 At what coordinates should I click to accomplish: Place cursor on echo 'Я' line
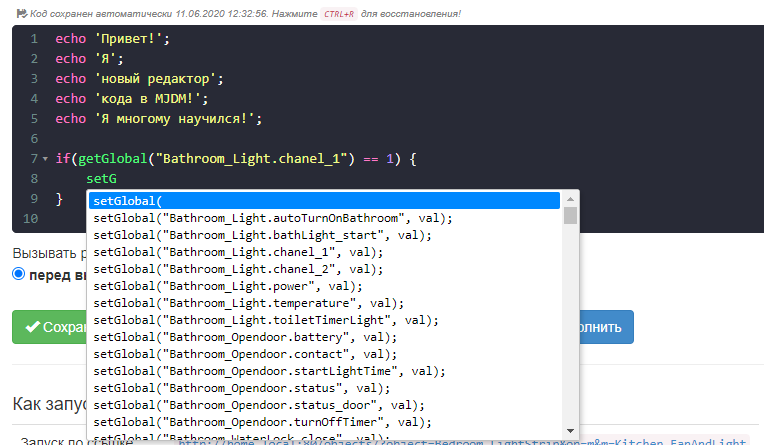click(89, 58)
